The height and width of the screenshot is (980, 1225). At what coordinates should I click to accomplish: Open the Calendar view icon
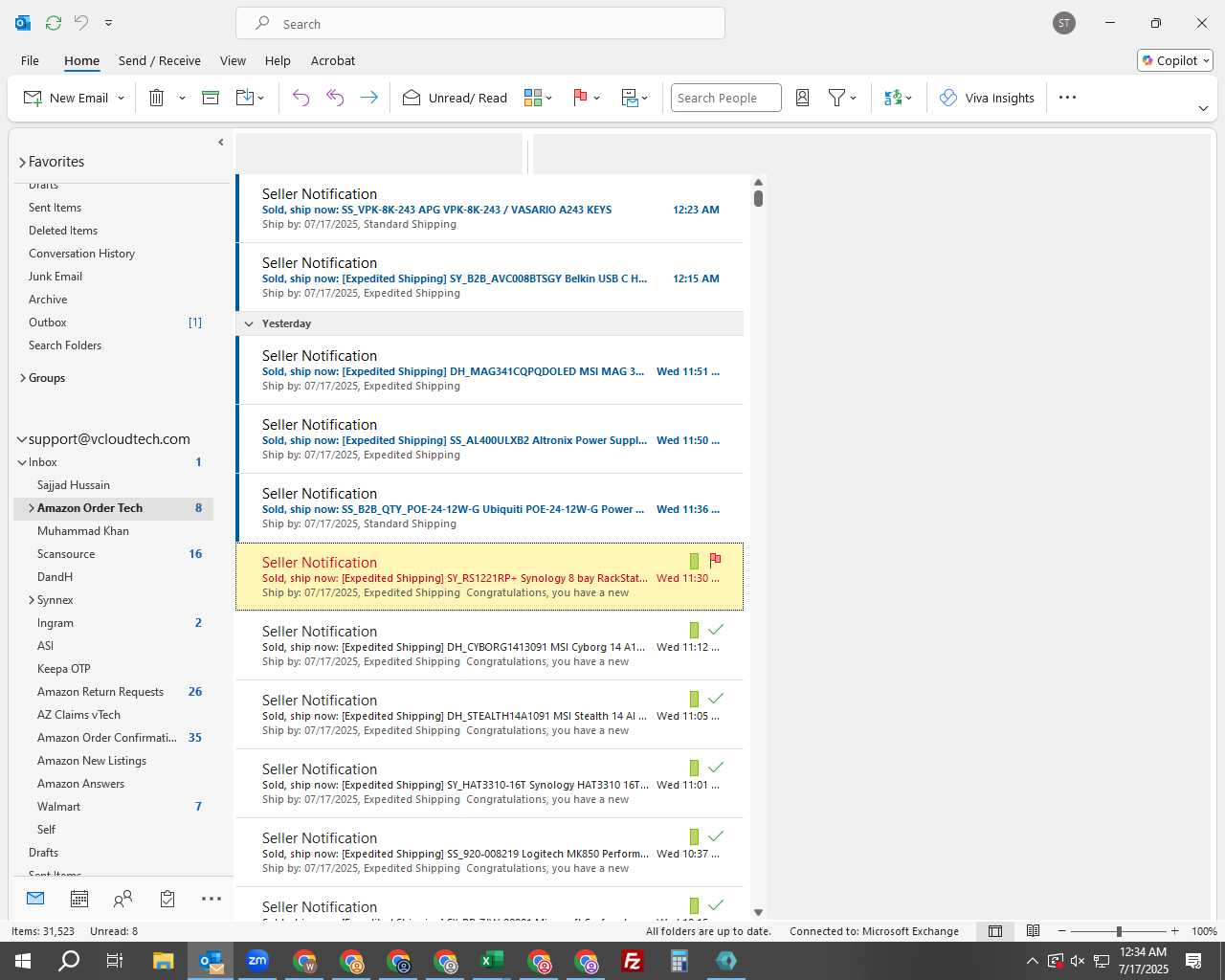coord(79,899)
